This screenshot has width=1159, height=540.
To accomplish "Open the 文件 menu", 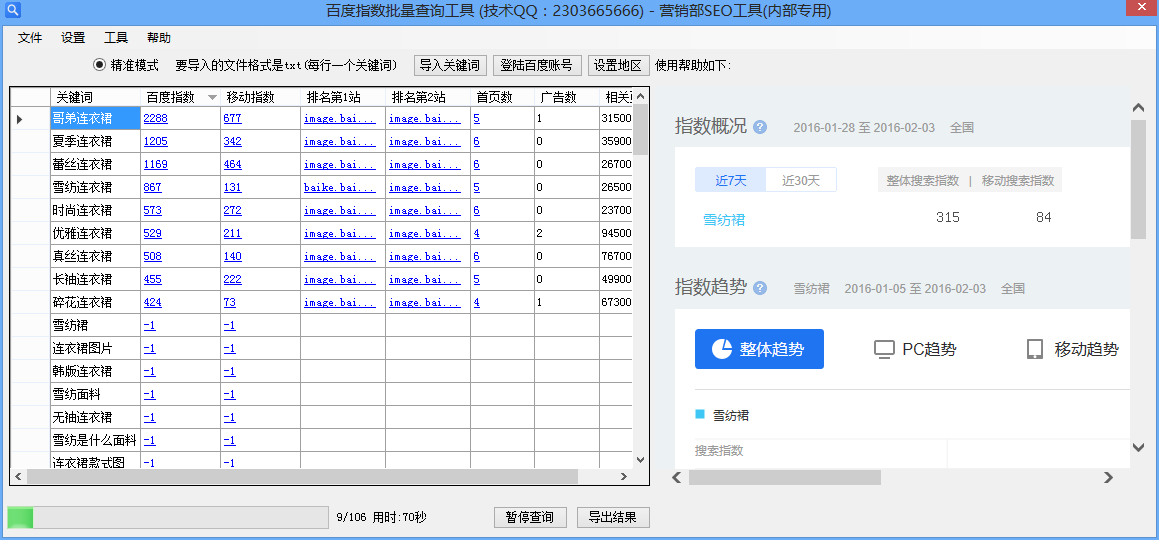I will (30, 38).
